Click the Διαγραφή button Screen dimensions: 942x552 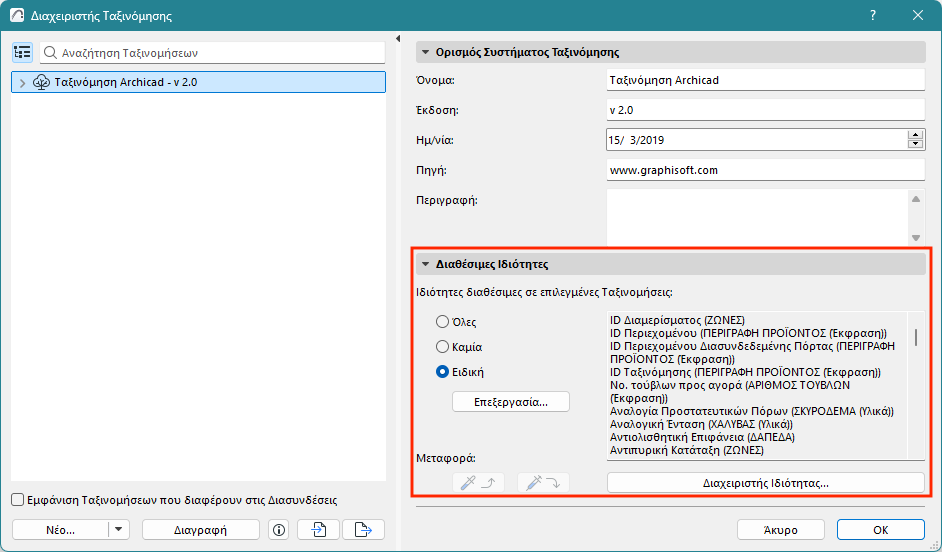[201, 530]
